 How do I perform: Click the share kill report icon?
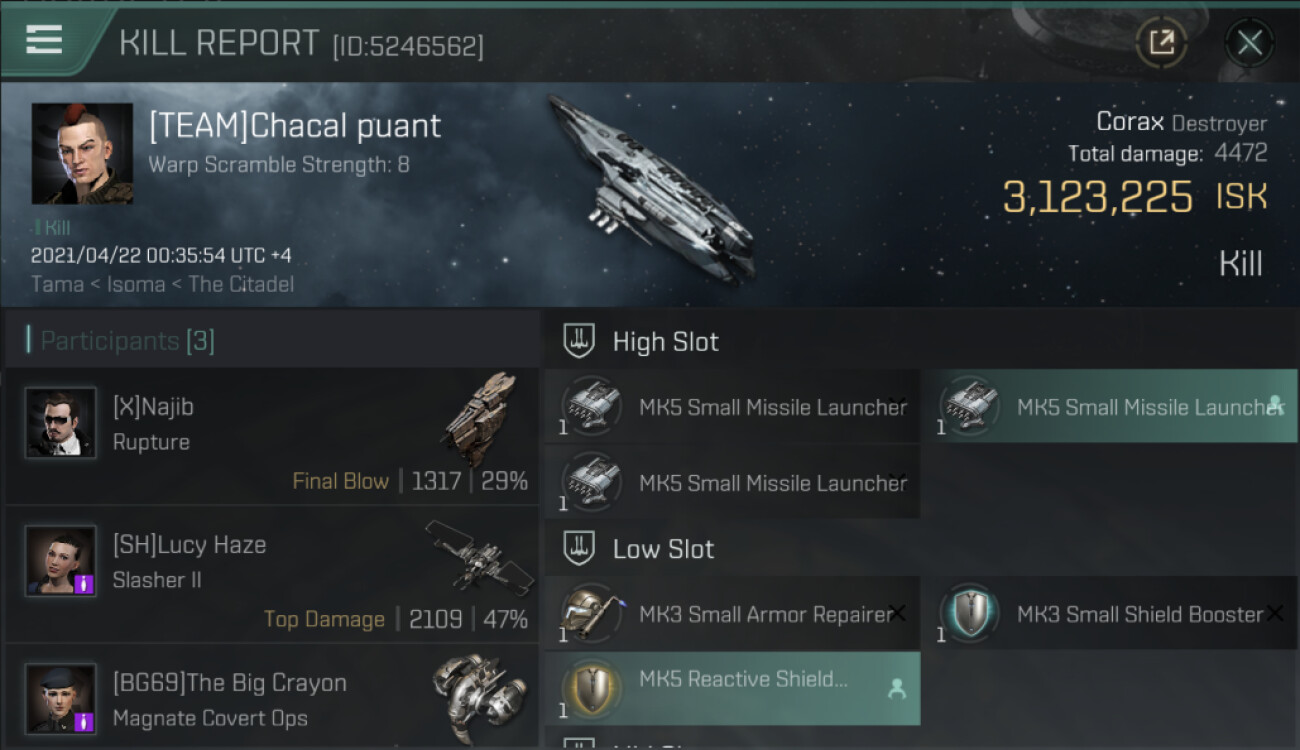[x=1162, y=43]
